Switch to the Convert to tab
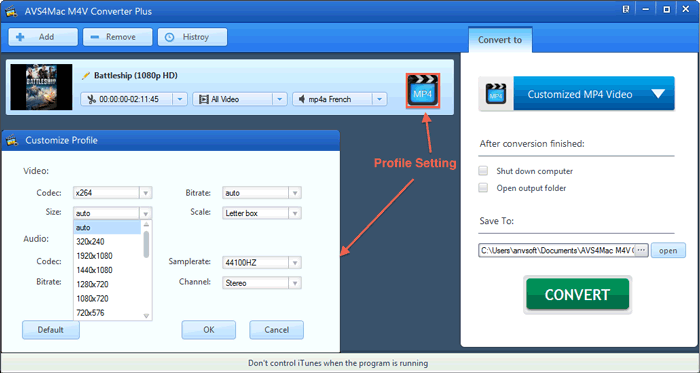 pos(500,40)
